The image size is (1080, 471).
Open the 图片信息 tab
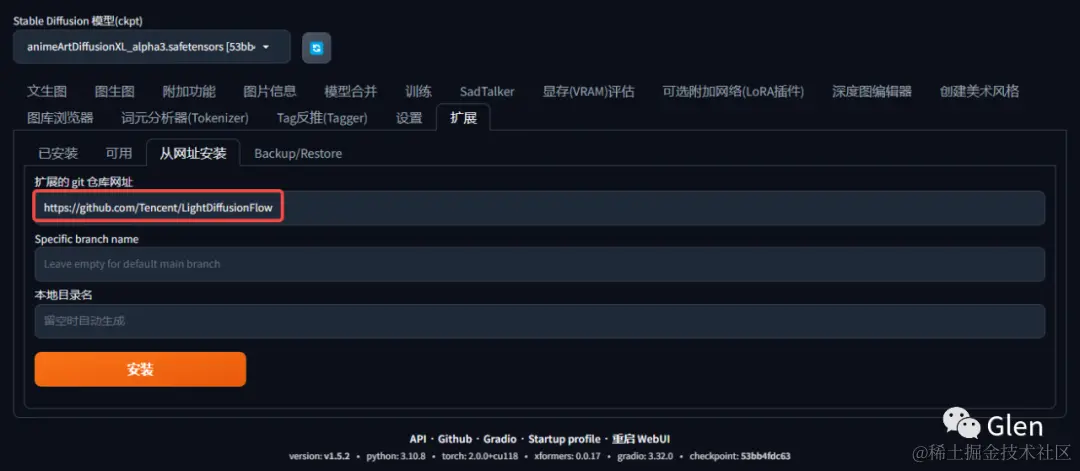click(270, 92)
